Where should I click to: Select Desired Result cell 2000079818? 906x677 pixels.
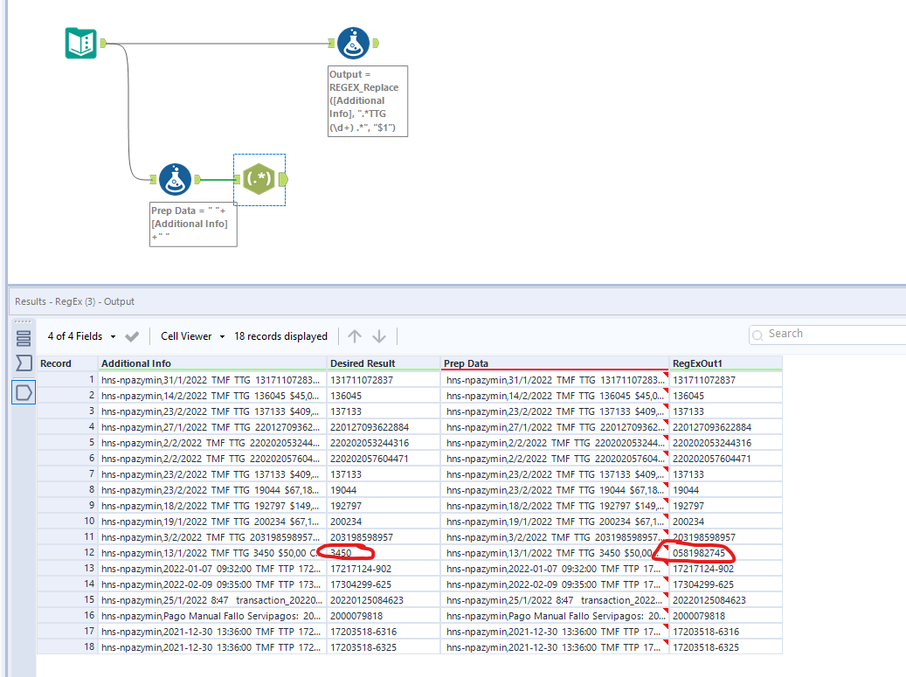tap(383, 616)
